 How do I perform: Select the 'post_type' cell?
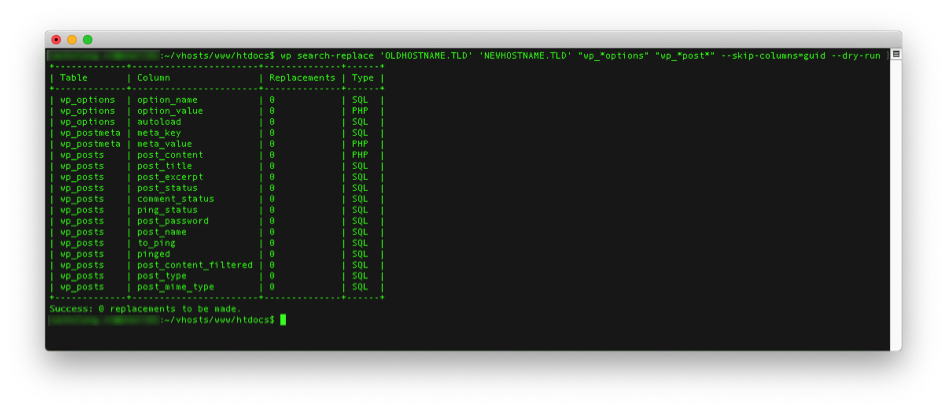(162, 276)
